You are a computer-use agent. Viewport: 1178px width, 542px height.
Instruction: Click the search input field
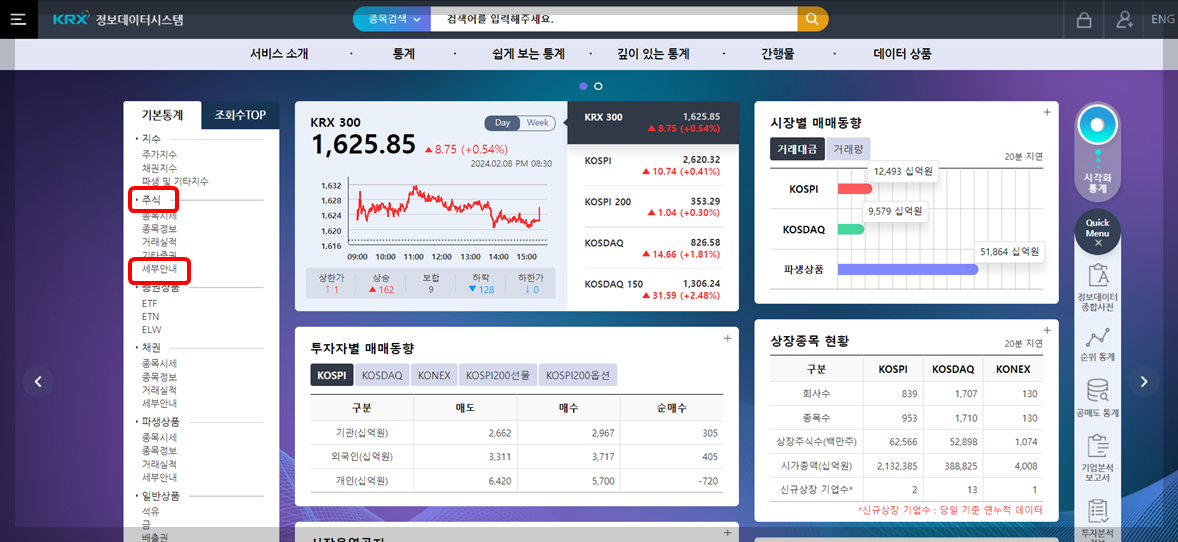tap(614, 19)
